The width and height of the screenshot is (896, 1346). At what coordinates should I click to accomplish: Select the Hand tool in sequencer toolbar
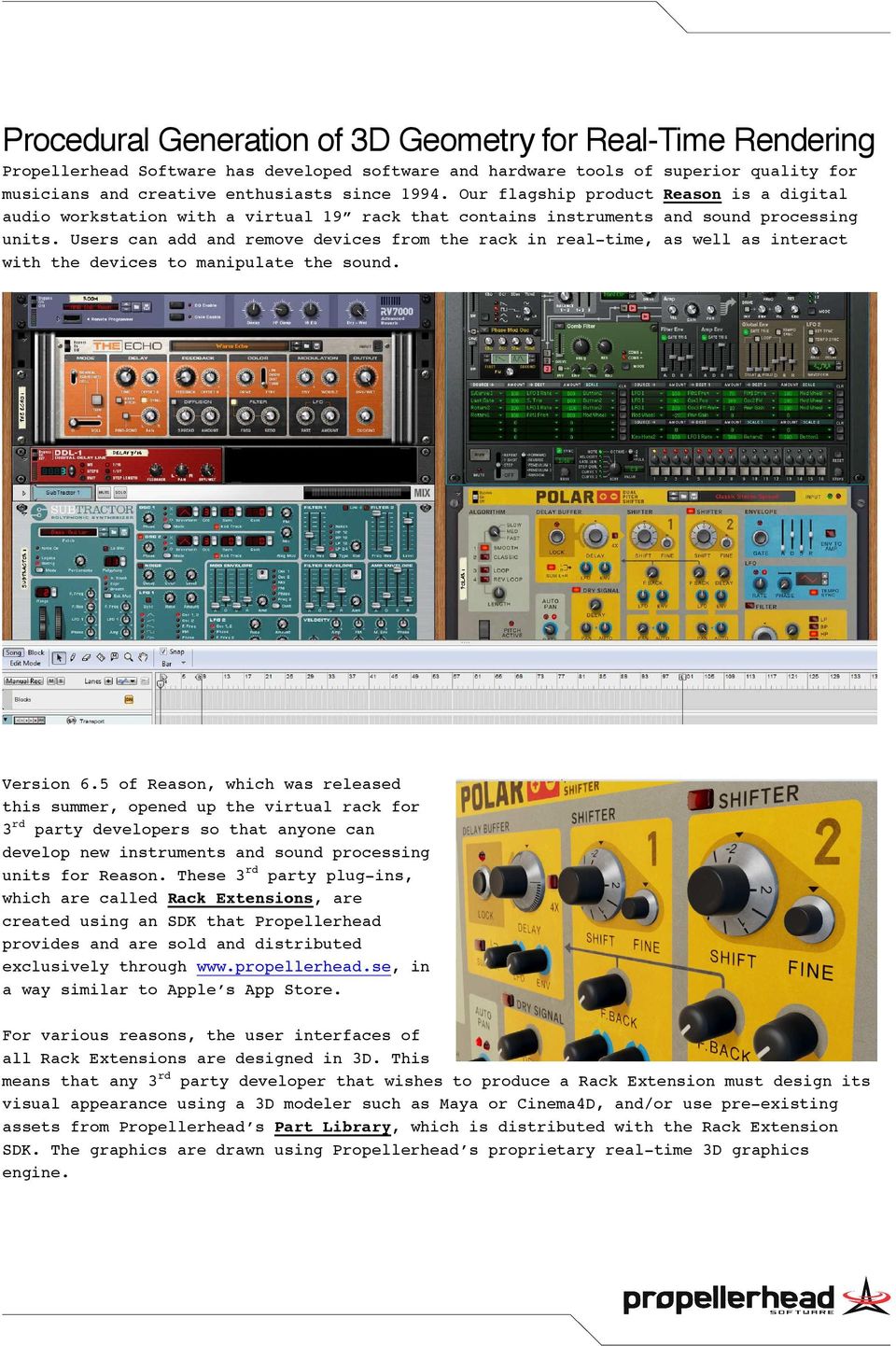point(143,657)
